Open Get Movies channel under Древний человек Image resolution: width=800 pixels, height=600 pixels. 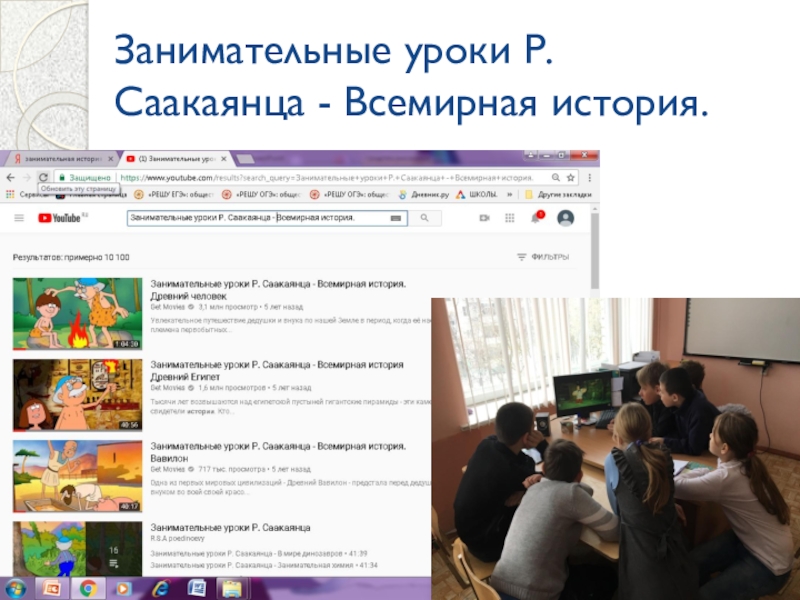[x=167, y=307]
